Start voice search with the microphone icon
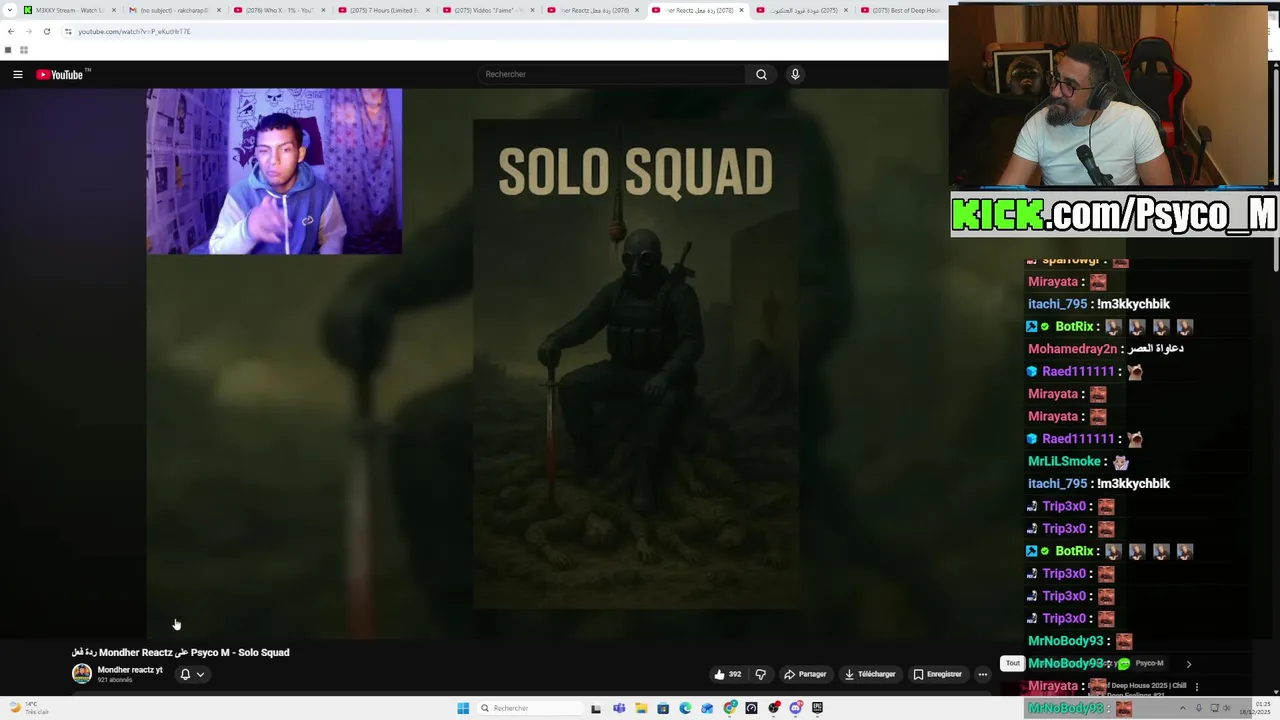This screenshot has height=720, width=1280. point(795,74)
